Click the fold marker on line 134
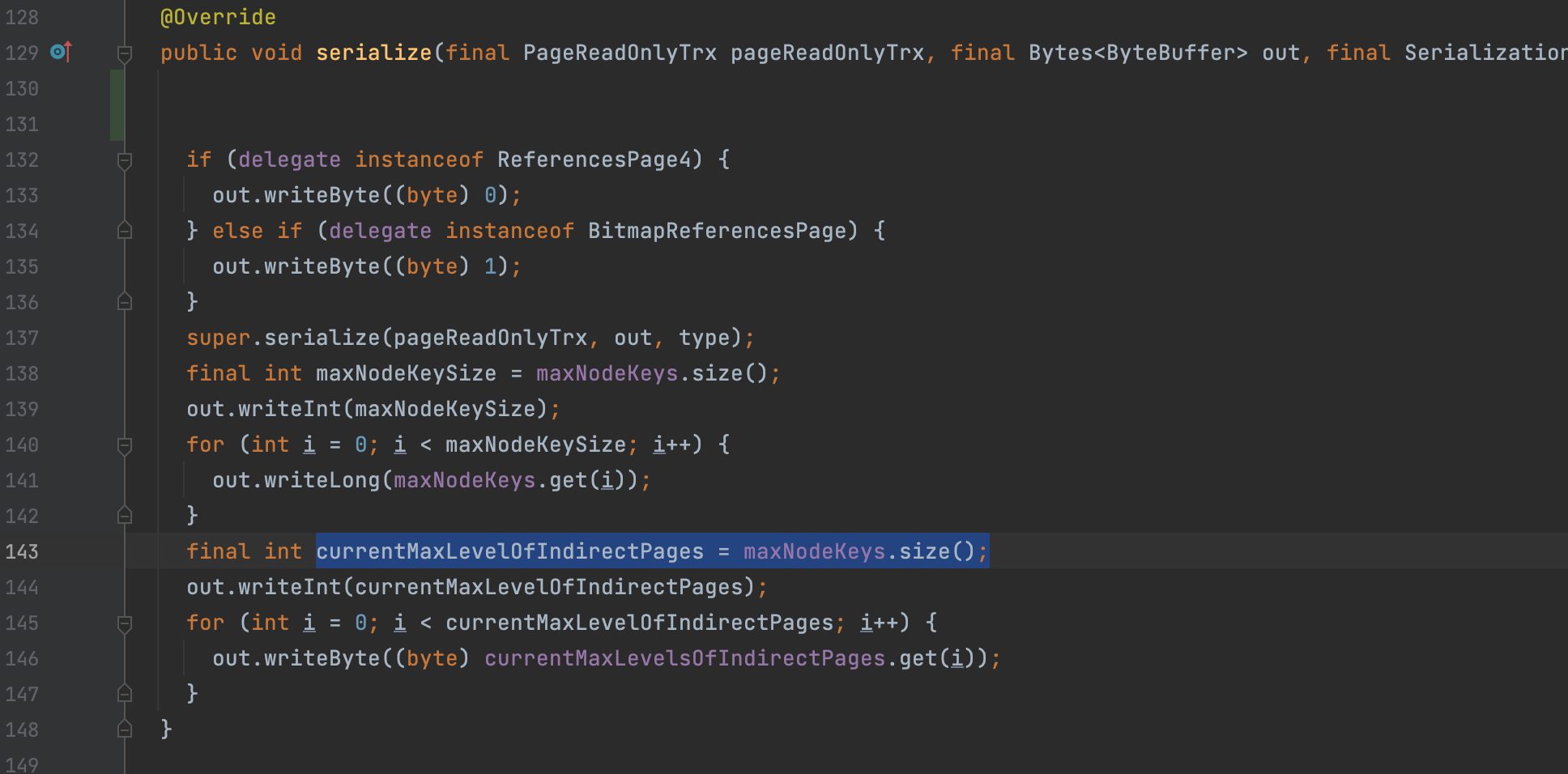 (125, 231)
